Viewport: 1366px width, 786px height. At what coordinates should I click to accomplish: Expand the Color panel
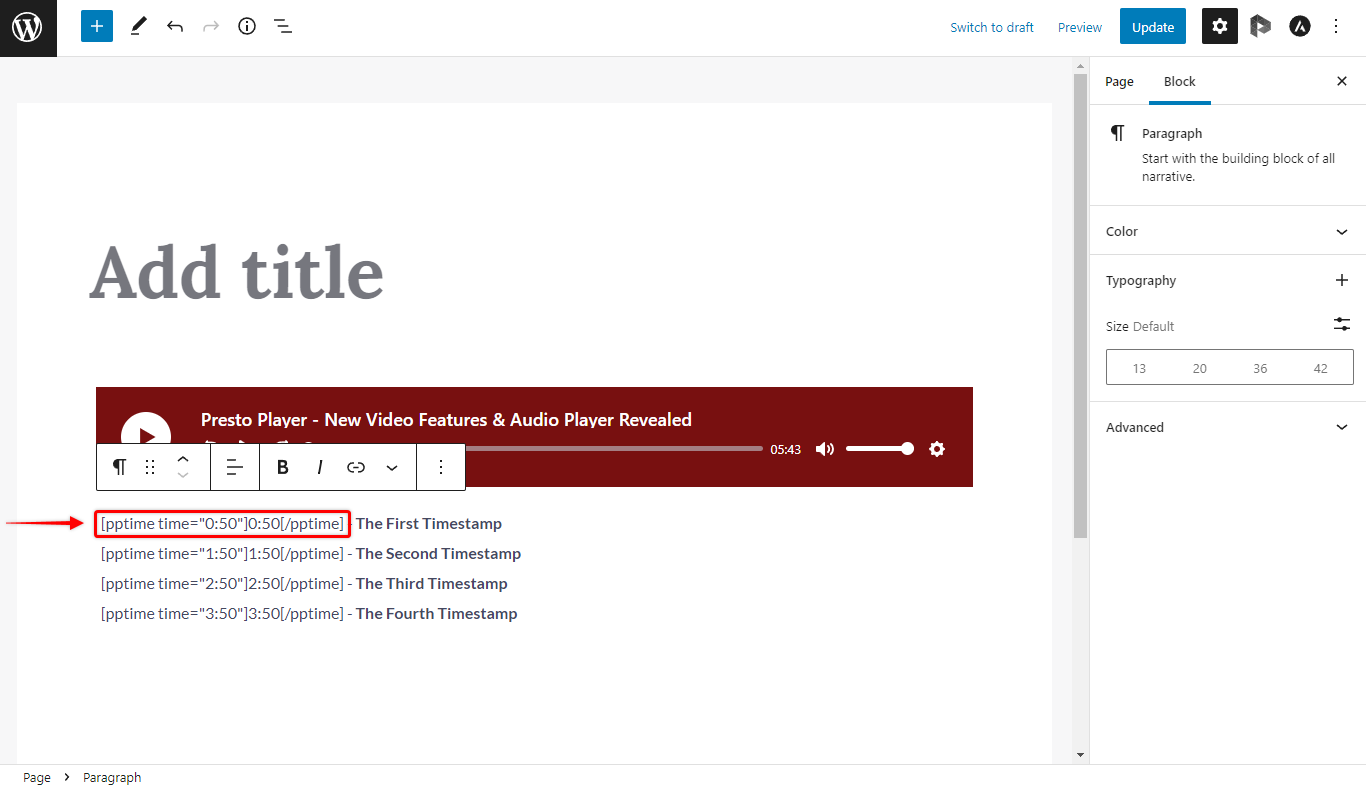pyautogui.click(x=1227, y=231)
